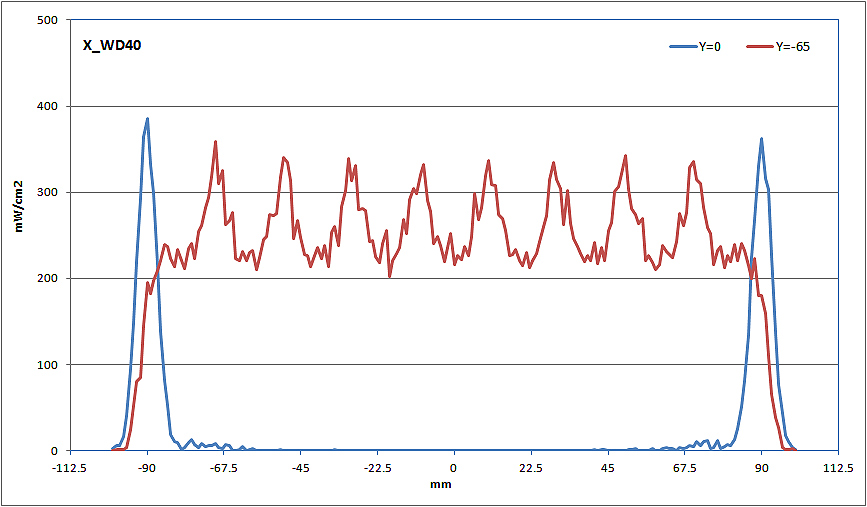Screen dimensions: 867x507
Task: Click the 300 vertical axis tick label
Action: tap(46, 192)
